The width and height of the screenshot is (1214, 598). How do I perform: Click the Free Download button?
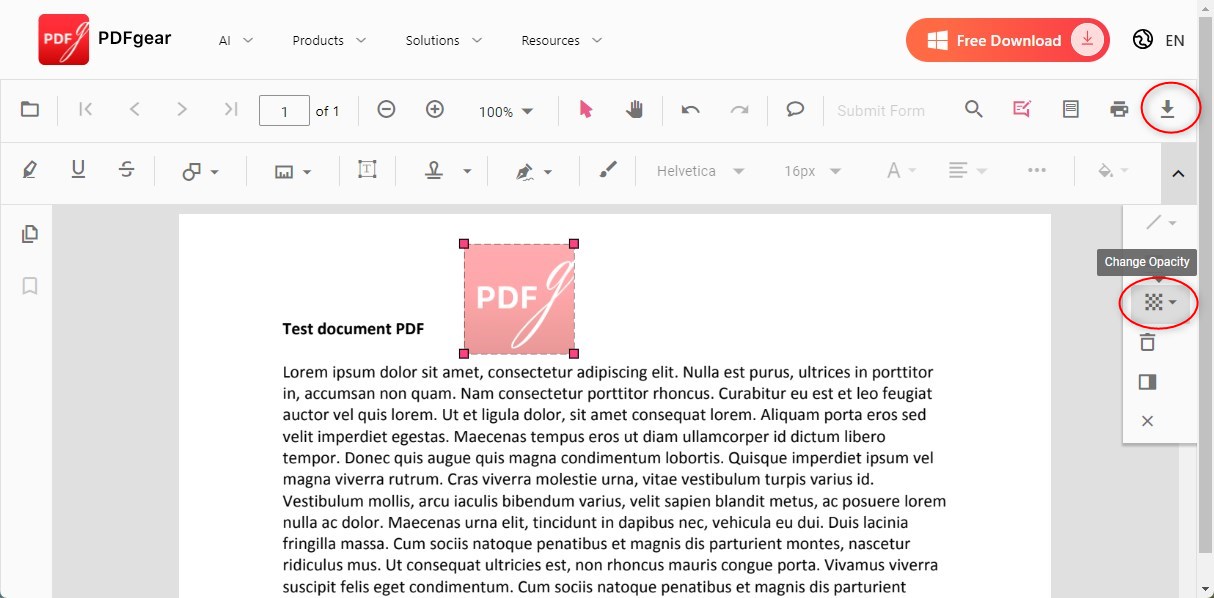tap(1007, 40)
